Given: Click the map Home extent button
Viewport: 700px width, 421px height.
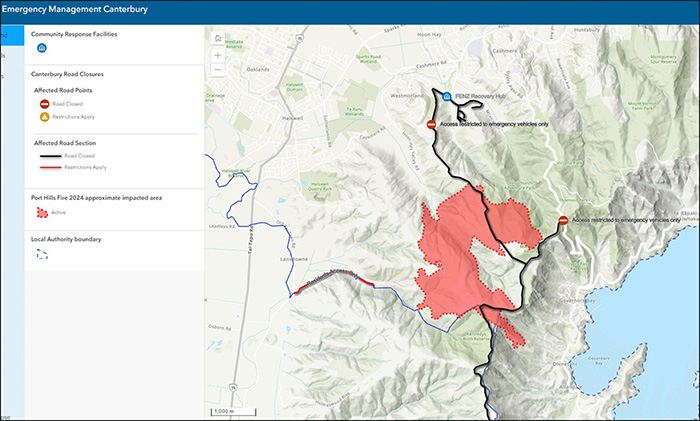Looking at the screenshot, I should click(x=218, y=38).
